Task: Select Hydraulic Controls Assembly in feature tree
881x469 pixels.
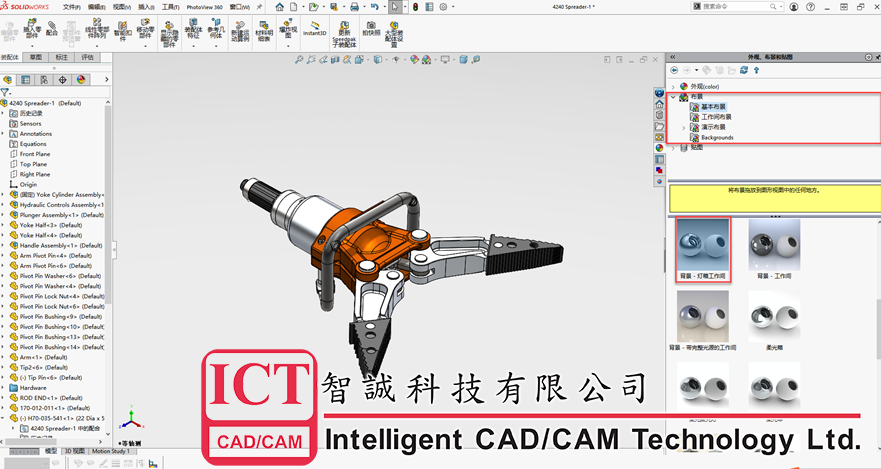Action: 60,205
